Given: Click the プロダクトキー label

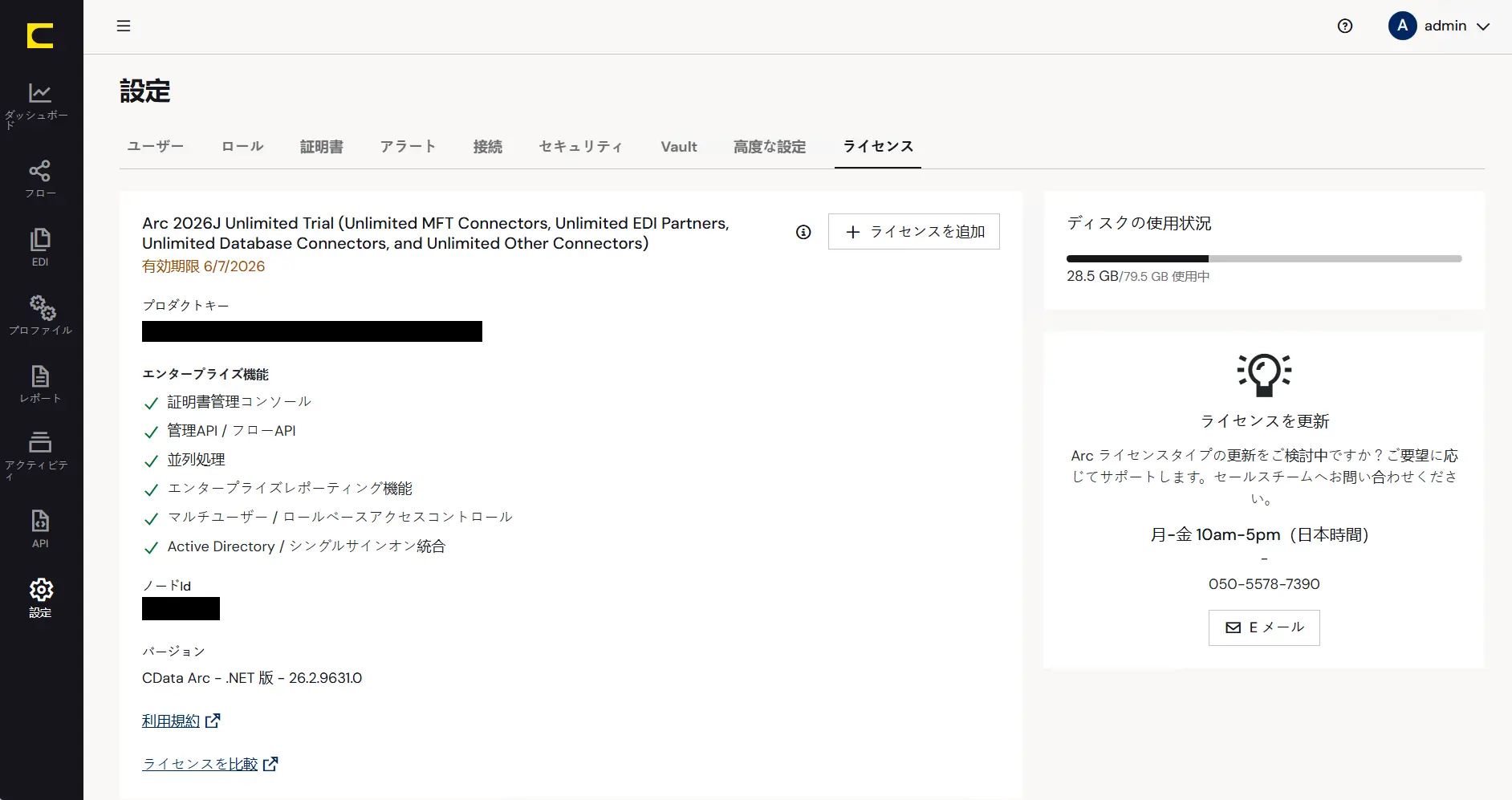Looking at the screenshot, I should [185, 306].
